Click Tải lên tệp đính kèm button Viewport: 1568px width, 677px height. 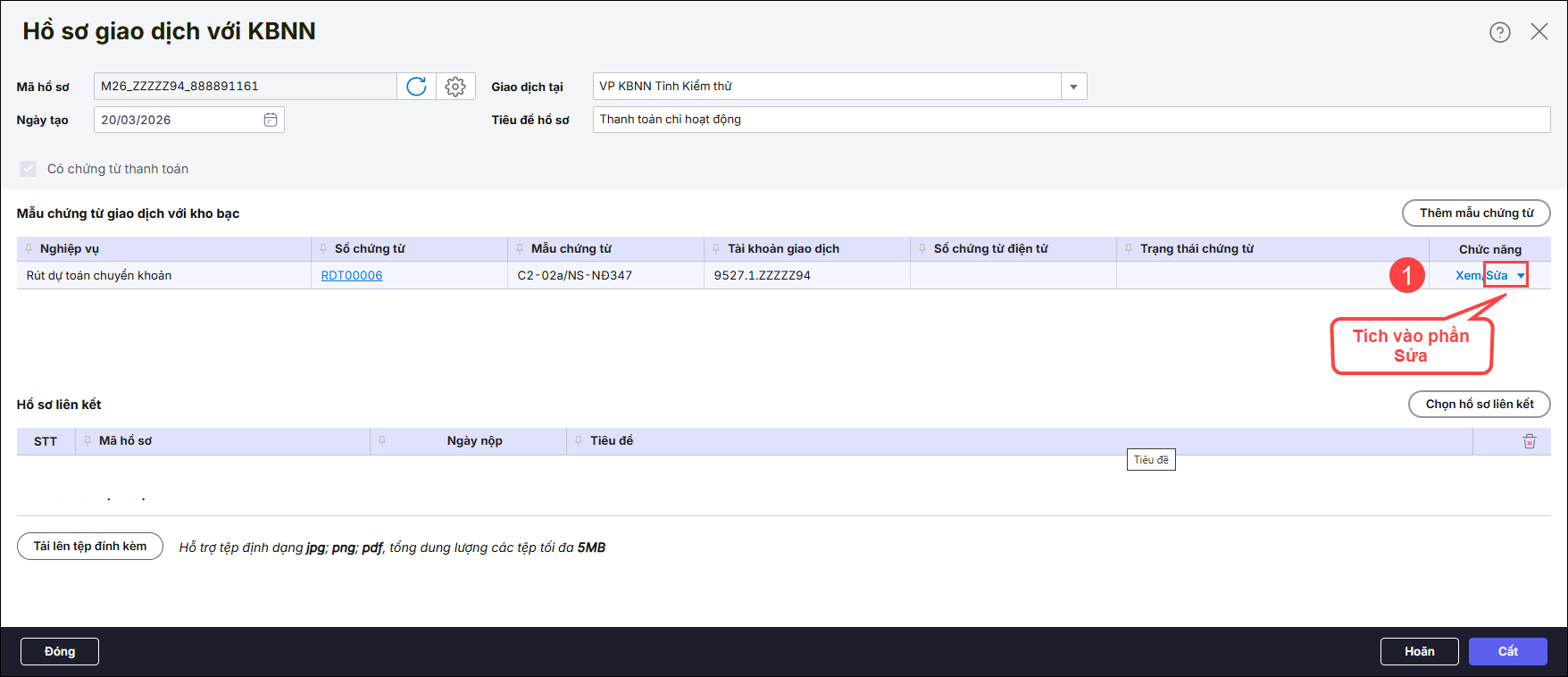point(90,547)
